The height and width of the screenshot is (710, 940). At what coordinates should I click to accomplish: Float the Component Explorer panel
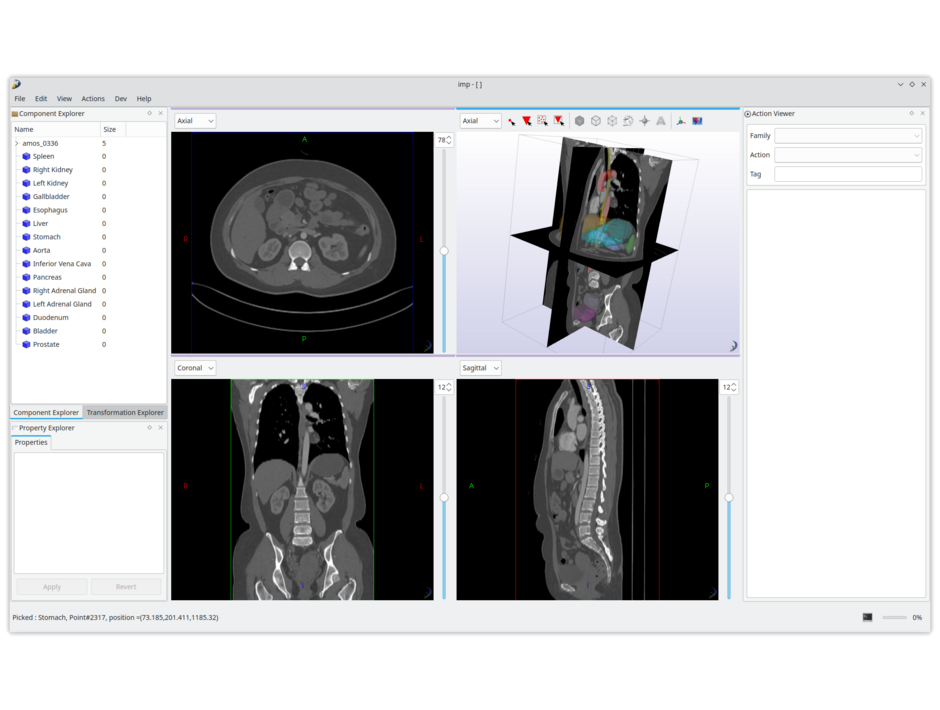click(149, 113)
